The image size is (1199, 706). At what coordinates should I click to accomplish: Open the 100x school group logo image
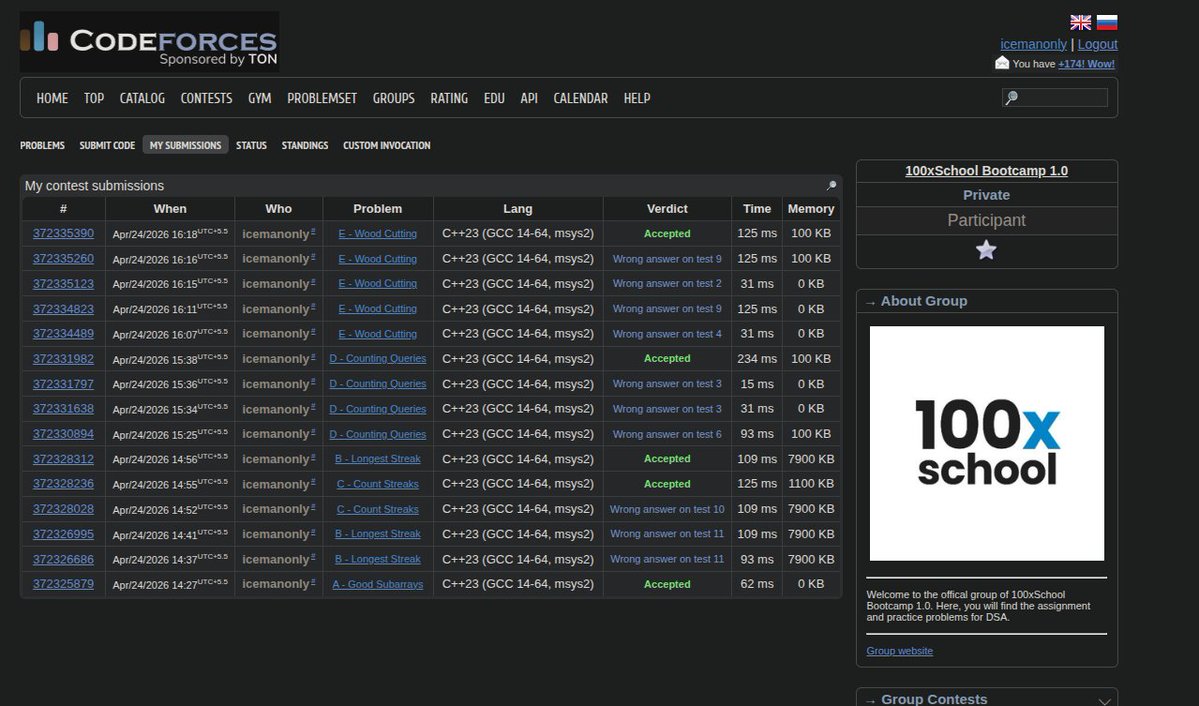tap(986, 443)
